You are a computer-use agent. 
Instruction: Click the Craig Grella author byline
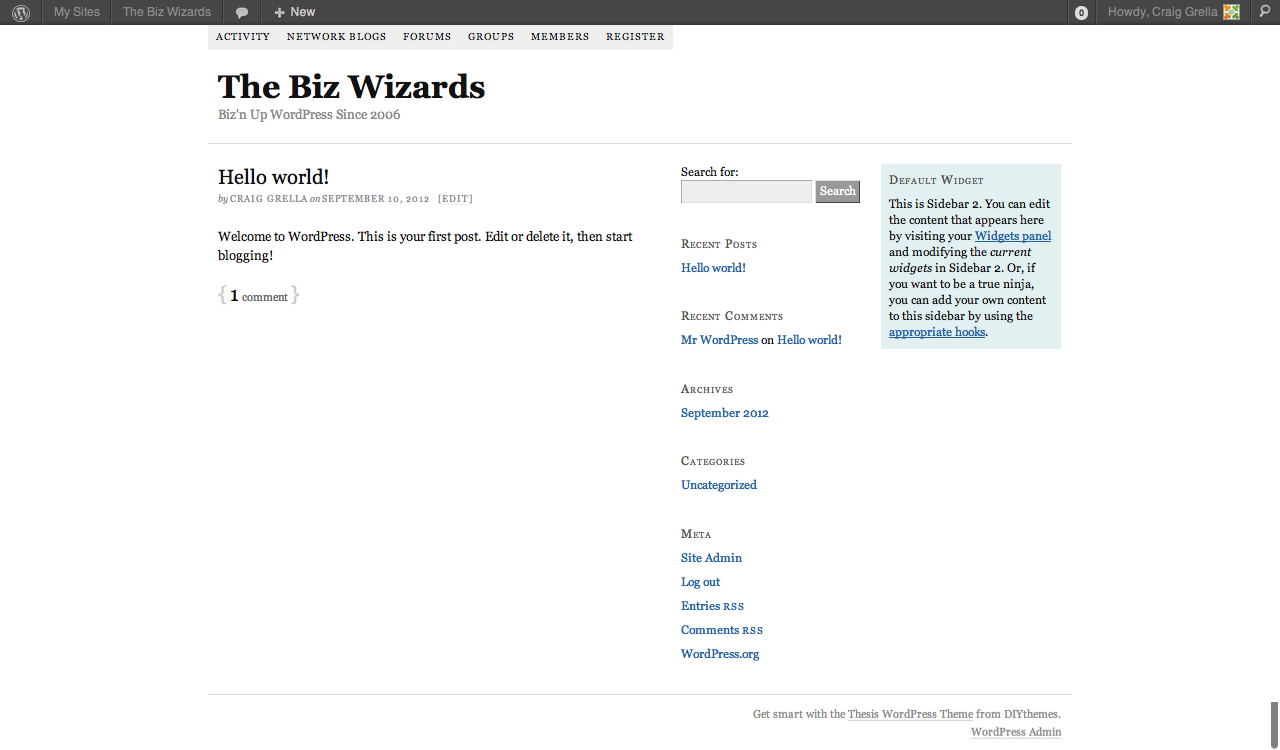pyautogui.click(x=268, y=199)
